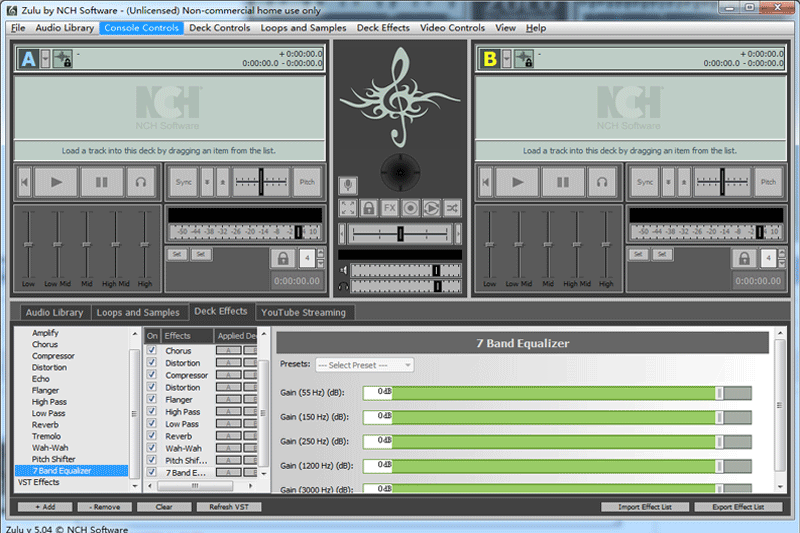The height and width of the screenshot is (533, 800).
Task: Play the track on Deck B
Action: (x=517, y=182)
